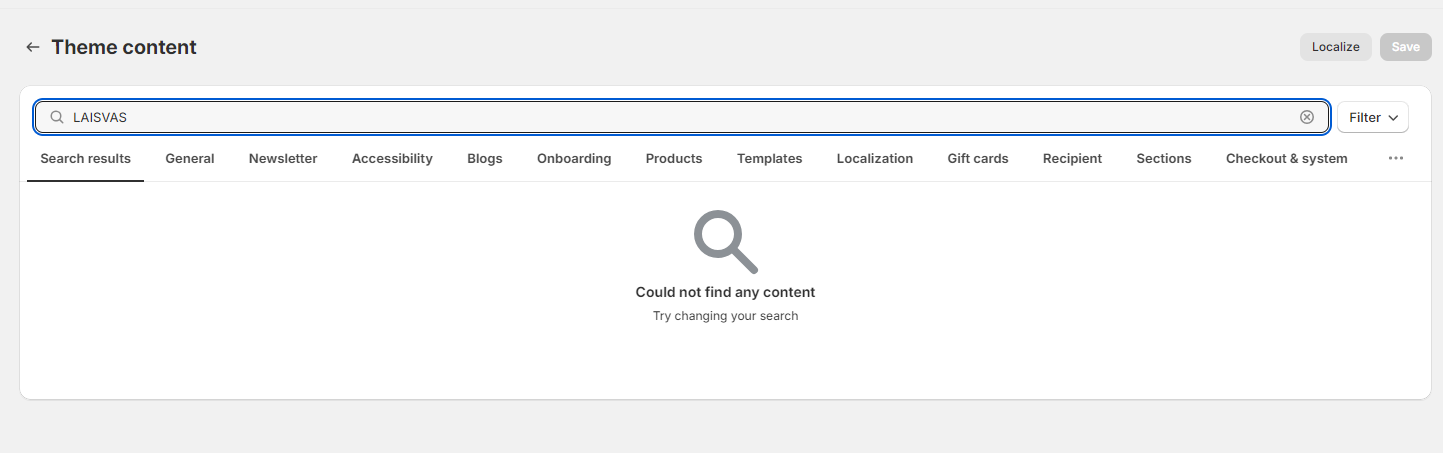This screenshot has width=1443, height=453.
Task: Clear the search field with the X icon
Action: pyautogui.click(x=1306, y=117)
